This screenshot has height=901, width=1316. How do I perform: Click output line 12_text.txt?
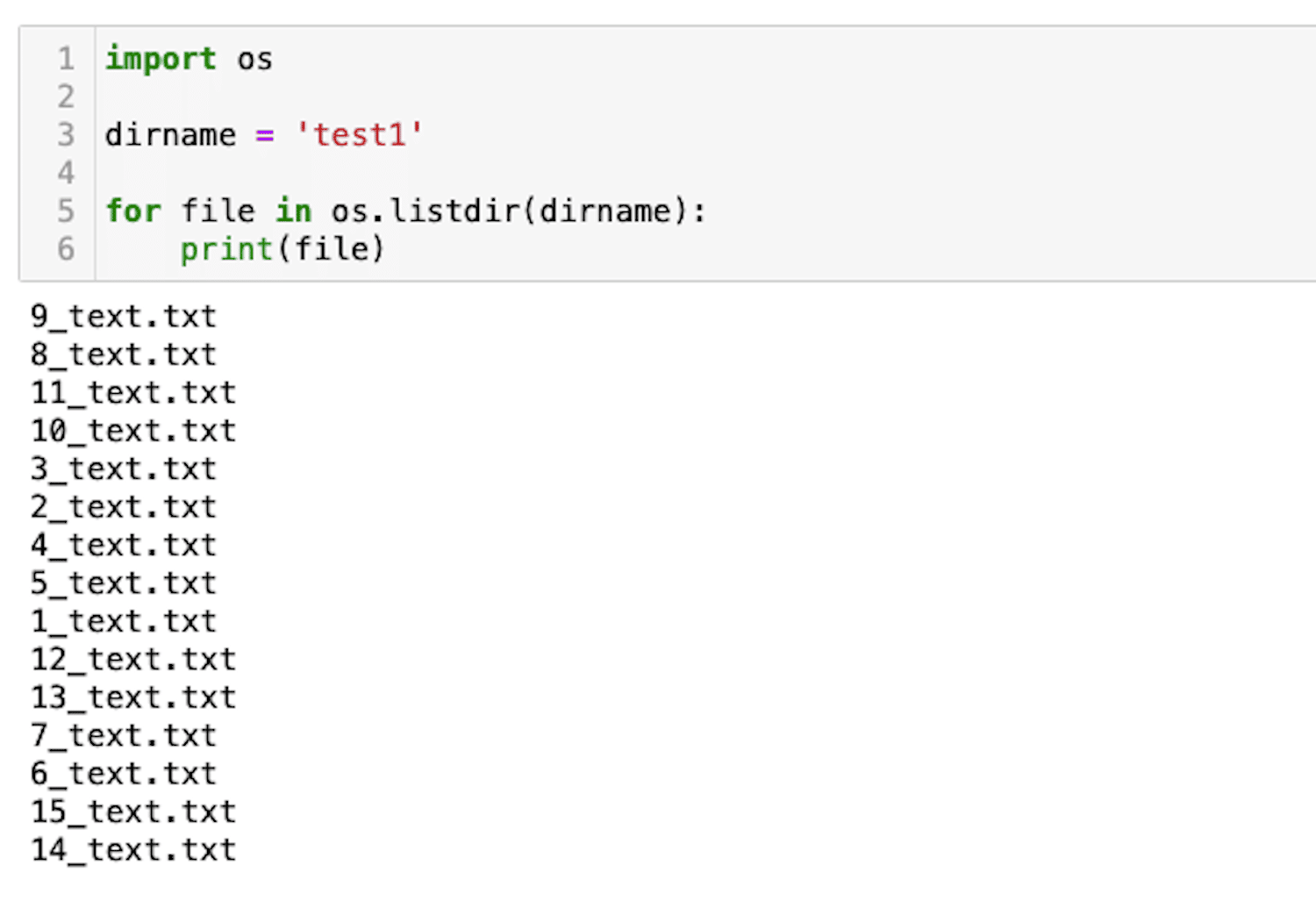pyautogui.click(x=133, y=659)
